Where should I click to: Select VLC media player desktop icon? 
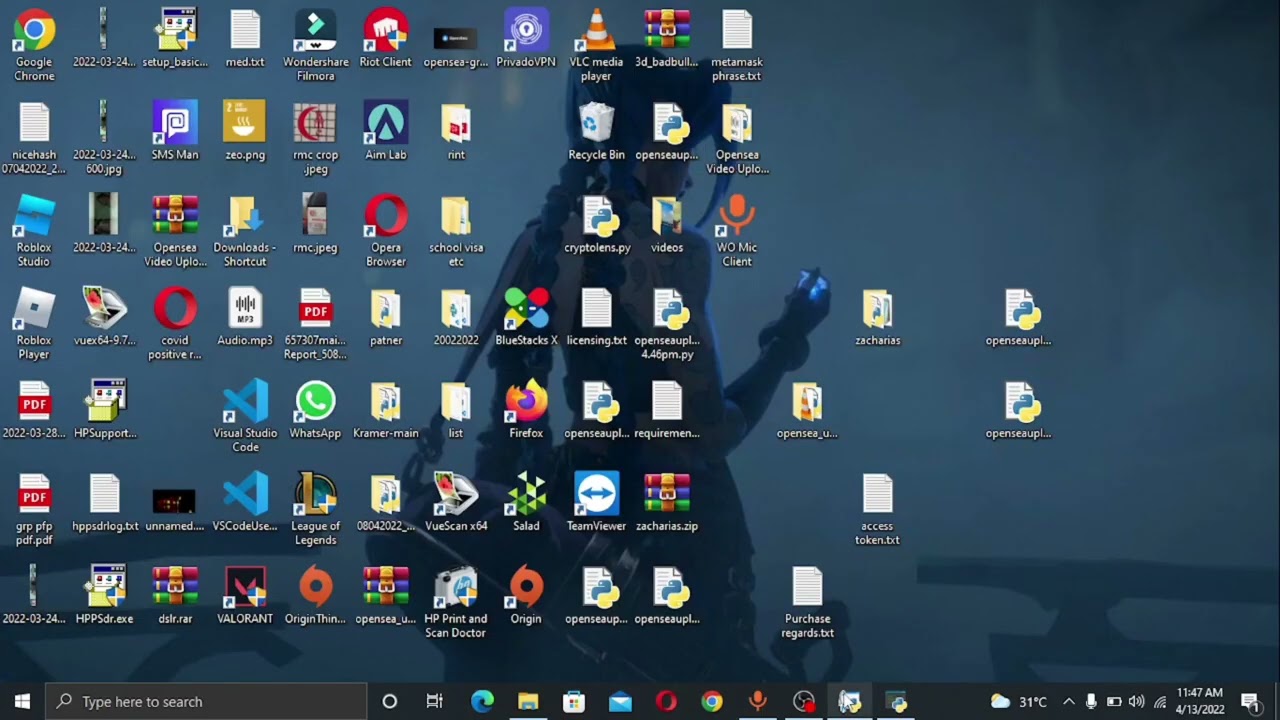point(596,45)
